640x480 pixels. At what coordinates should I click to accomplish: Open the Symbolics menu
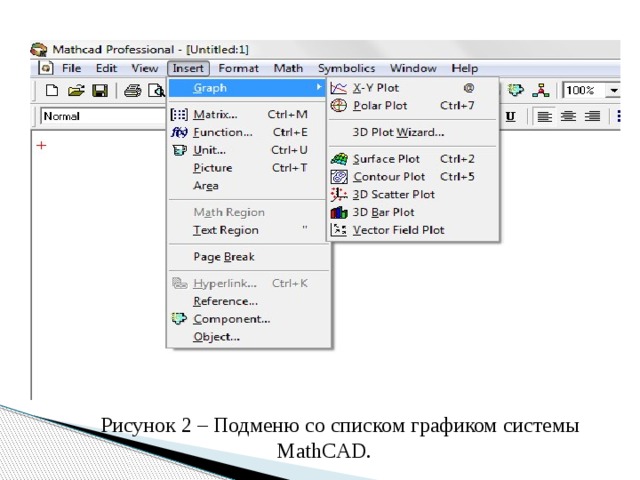pyautogui.click(x=347, y=68)
